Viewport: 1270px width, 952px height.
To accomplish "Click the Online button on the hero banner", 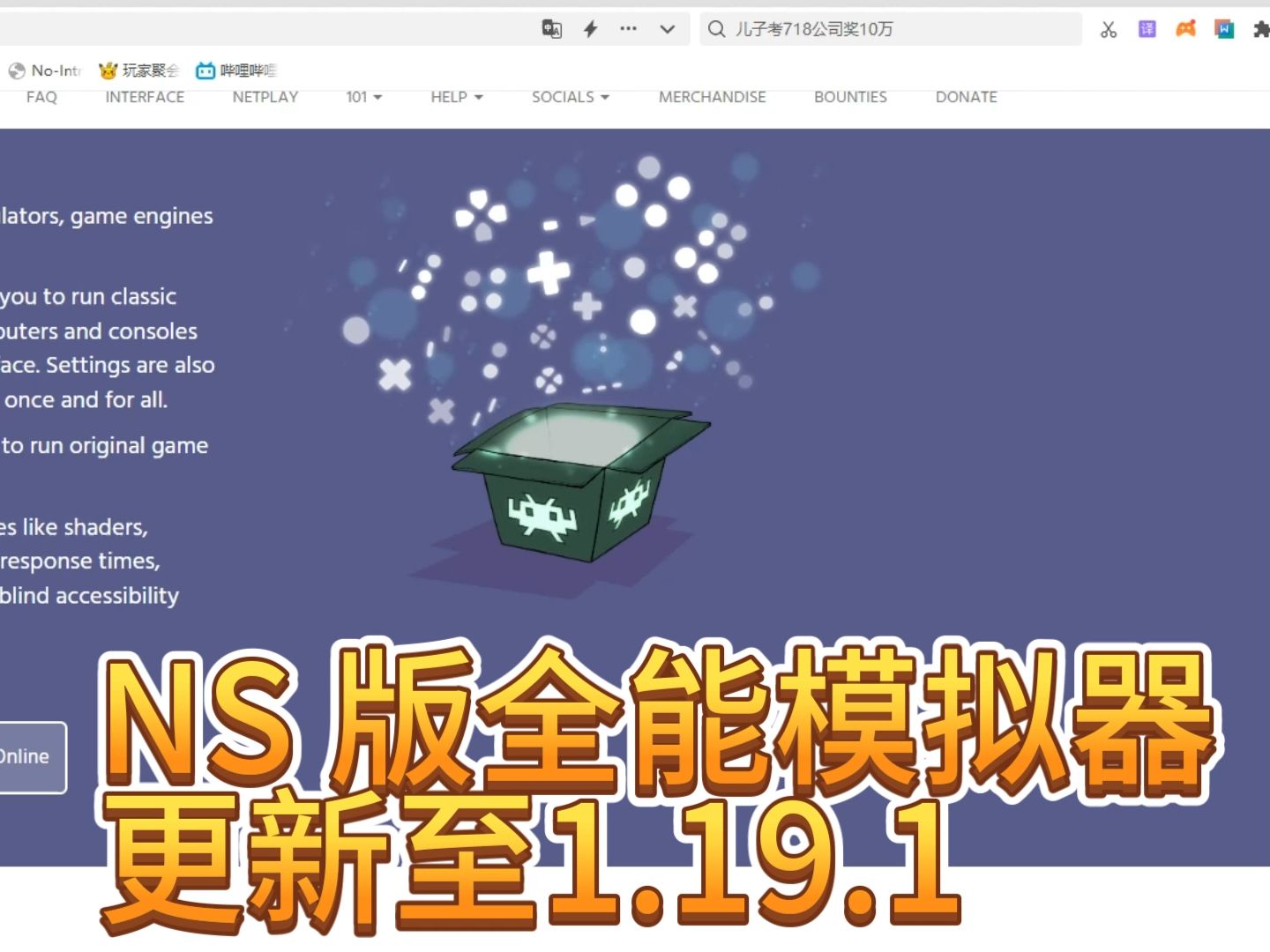I will click(32, 757).
